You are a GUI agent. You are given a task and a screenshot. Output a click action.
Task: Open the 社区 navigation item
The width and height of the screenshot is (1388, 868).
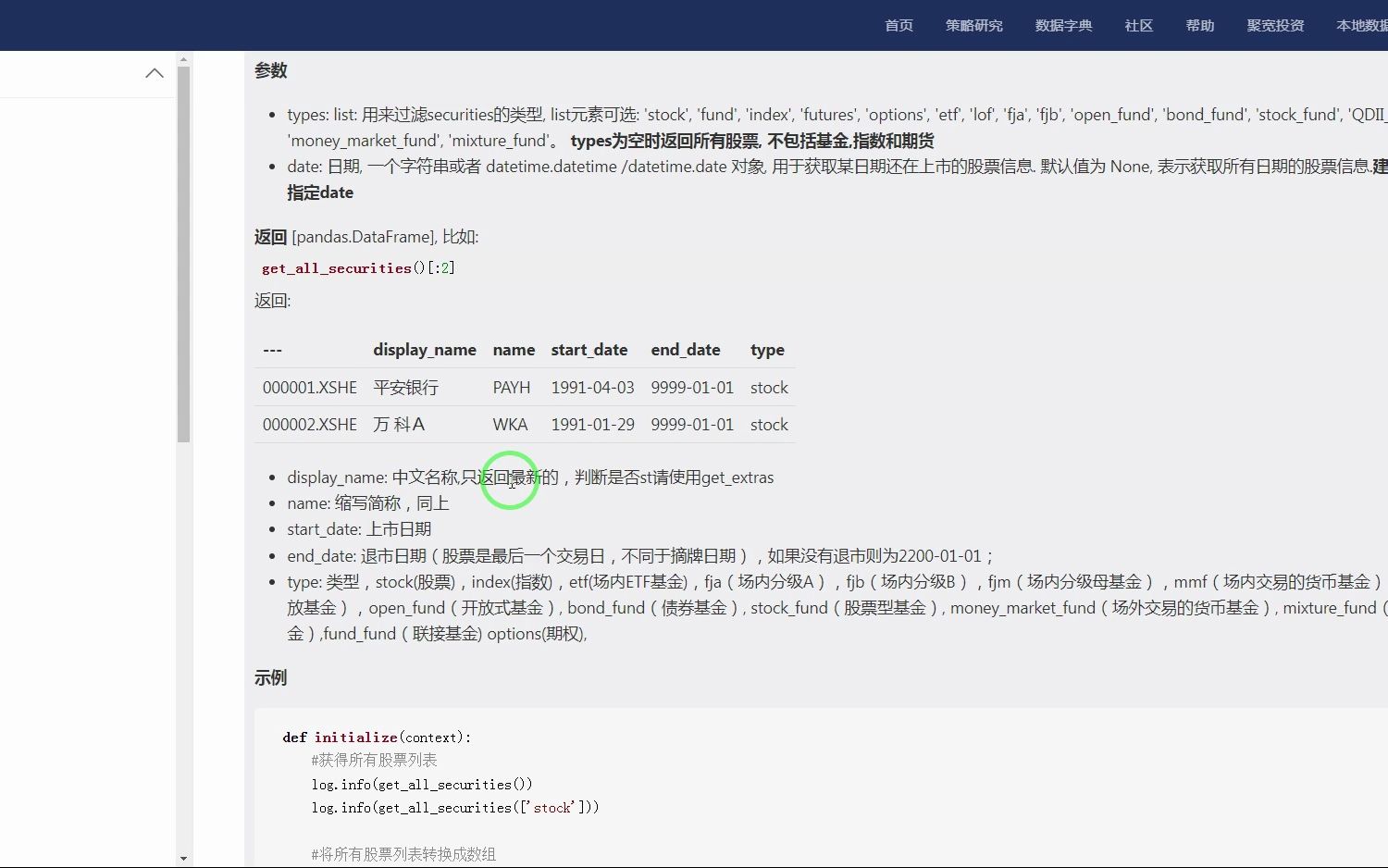(x=1138, y=26)
